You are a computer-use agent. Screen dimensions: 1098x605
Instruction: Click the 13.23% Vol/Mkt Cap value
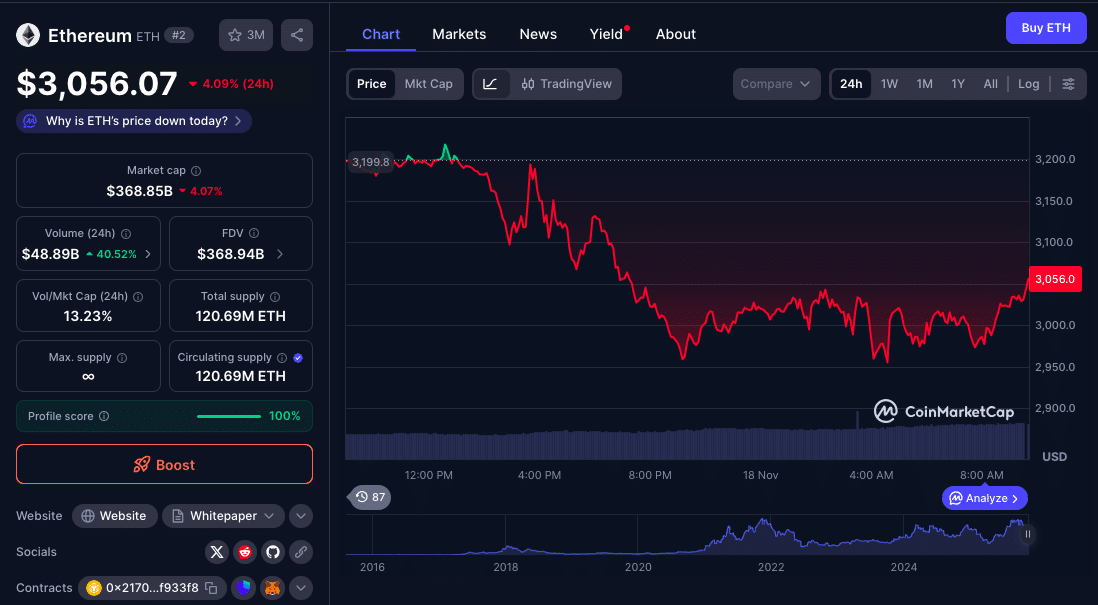(x=88, y=317)
